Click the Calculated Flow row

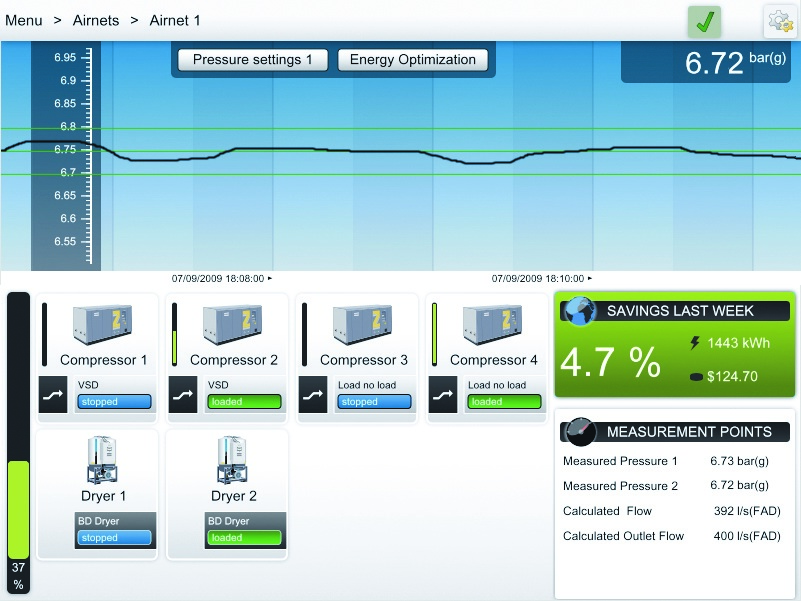coord(672,511)
